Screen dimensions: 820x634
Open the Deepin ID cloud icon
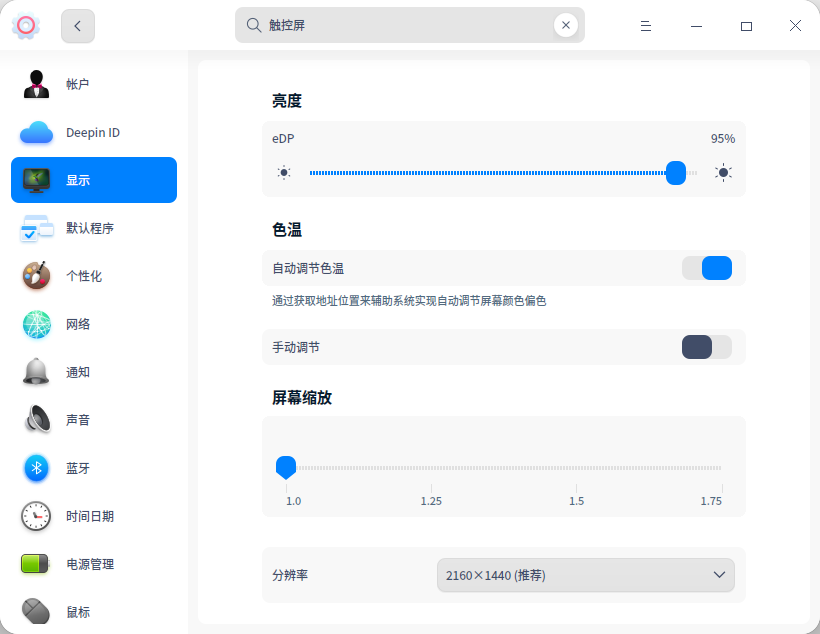tap(36, 132)
